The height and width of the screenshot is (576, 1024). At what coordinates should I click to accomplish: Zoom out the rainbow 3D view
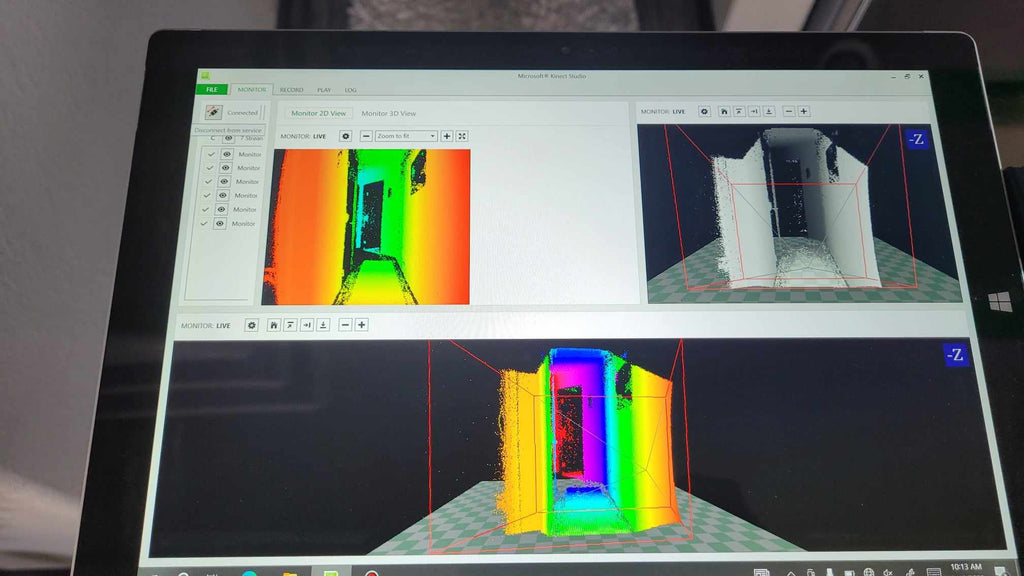345,325
